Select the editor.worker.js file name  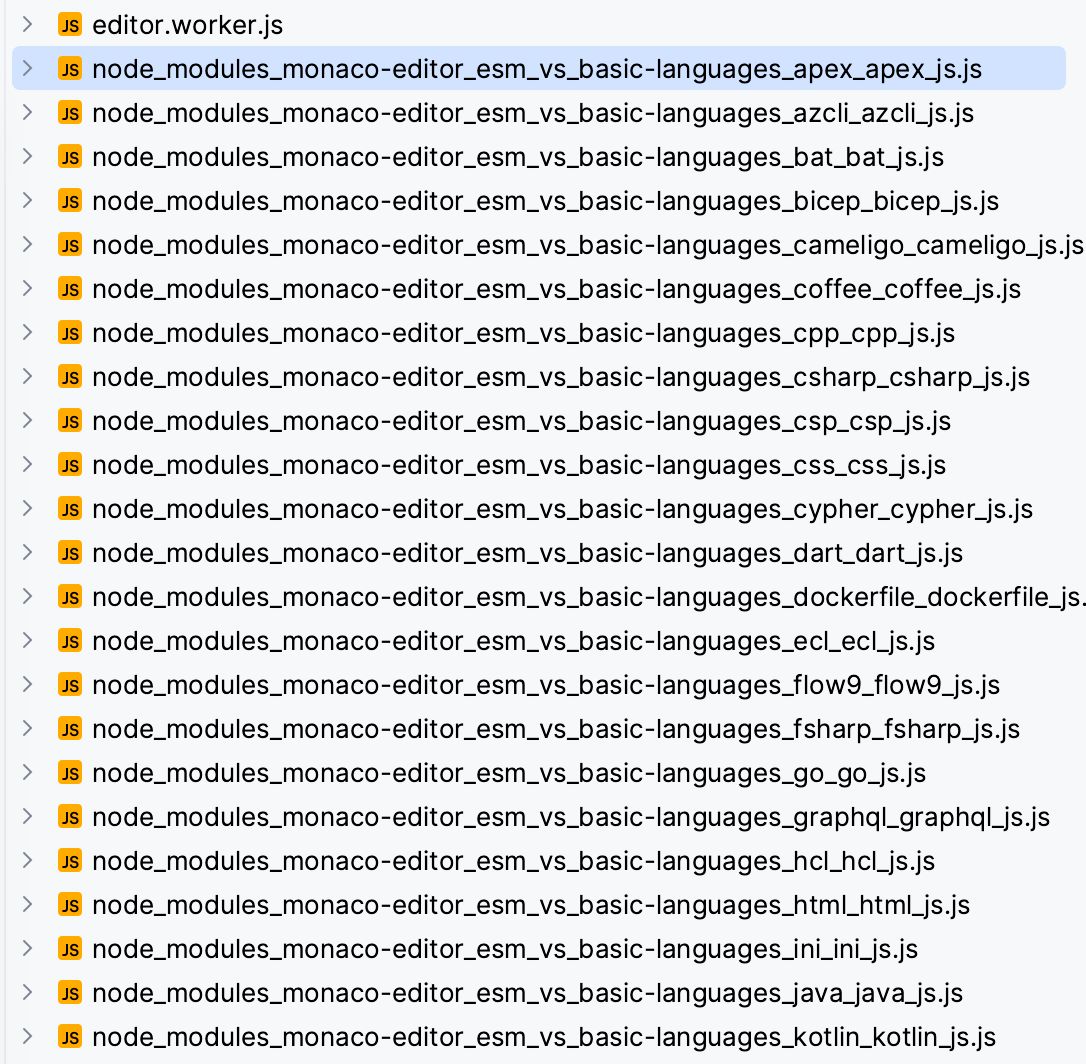coord(188,26)
